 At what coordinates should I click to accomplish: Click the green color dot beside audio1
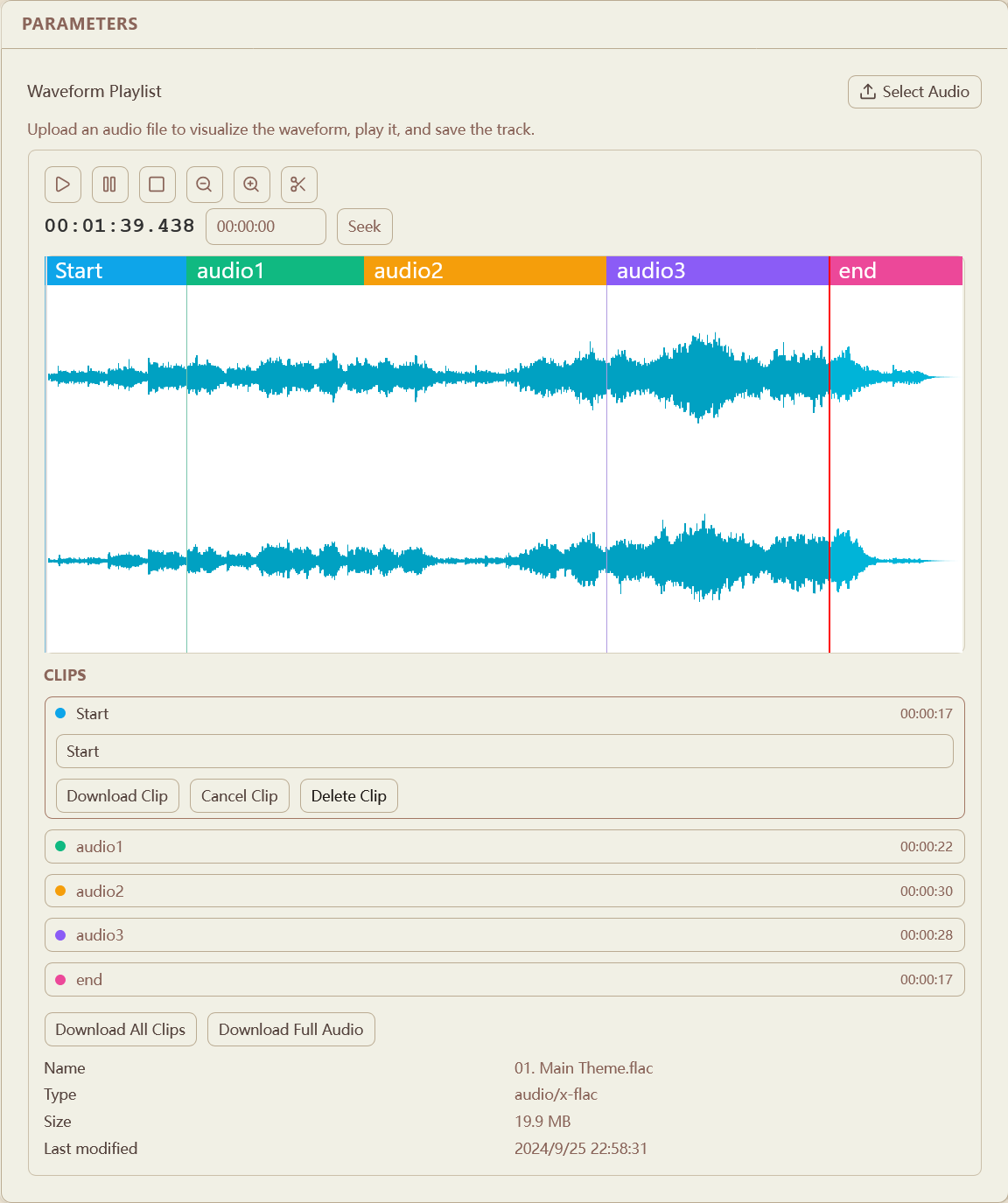click(60, 846)
